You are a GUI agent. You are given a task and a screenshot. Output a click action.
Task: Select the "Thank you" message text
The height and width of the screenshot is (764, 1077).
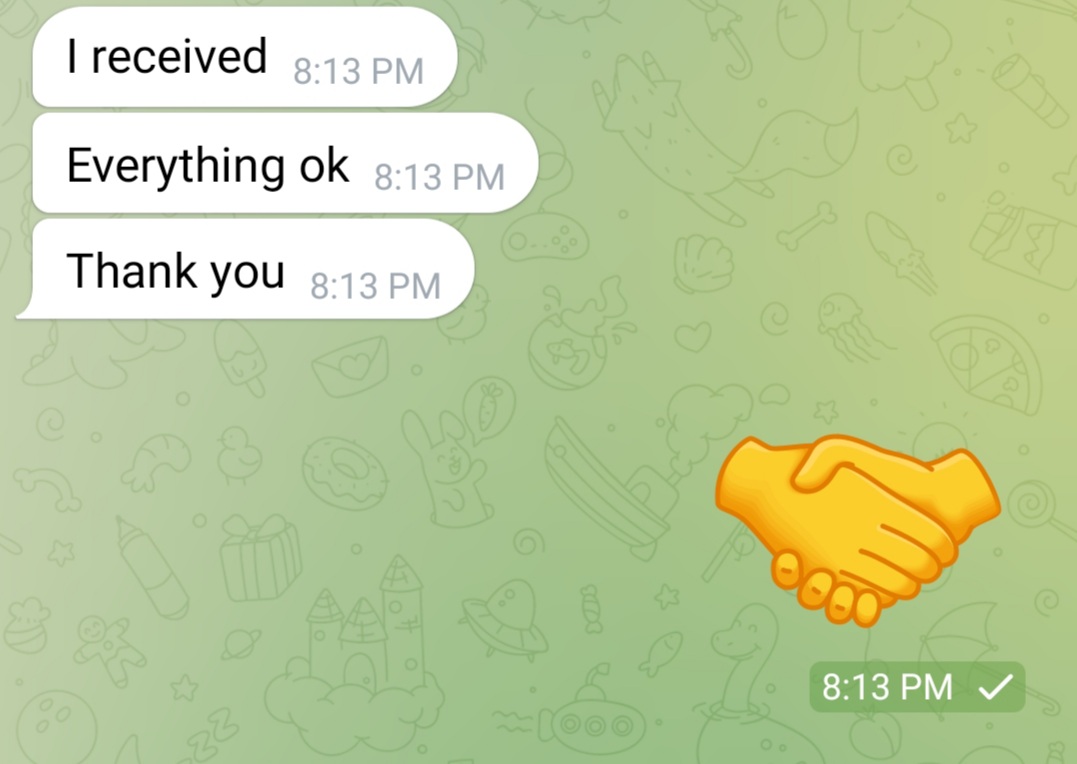coord(175,272)
